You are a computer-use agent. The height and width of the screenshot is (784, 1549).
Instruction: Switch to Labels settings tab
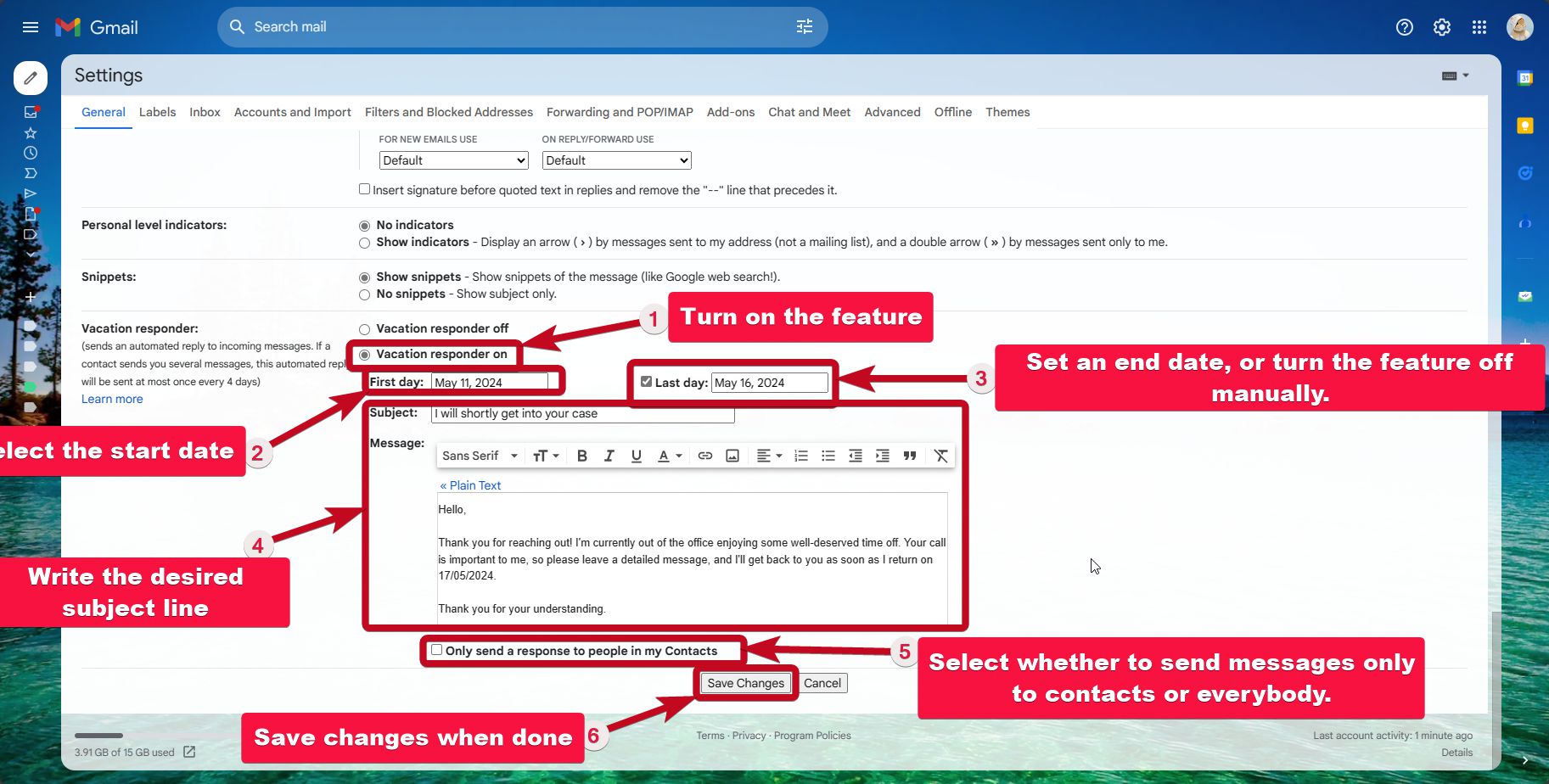[157, 112]
